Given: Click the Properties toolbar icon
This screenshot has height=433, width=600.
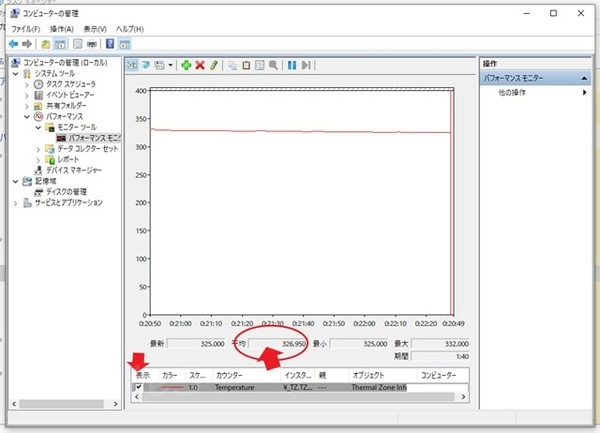Looking at the screenshot, I should tap(78, 44).
